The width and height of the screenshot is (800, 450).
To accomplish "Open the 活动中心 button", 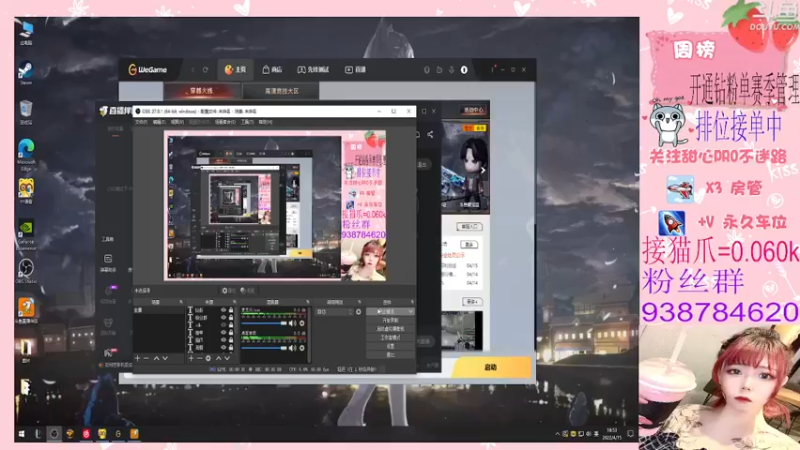I will pyautogui.click(x=473, y=110).
